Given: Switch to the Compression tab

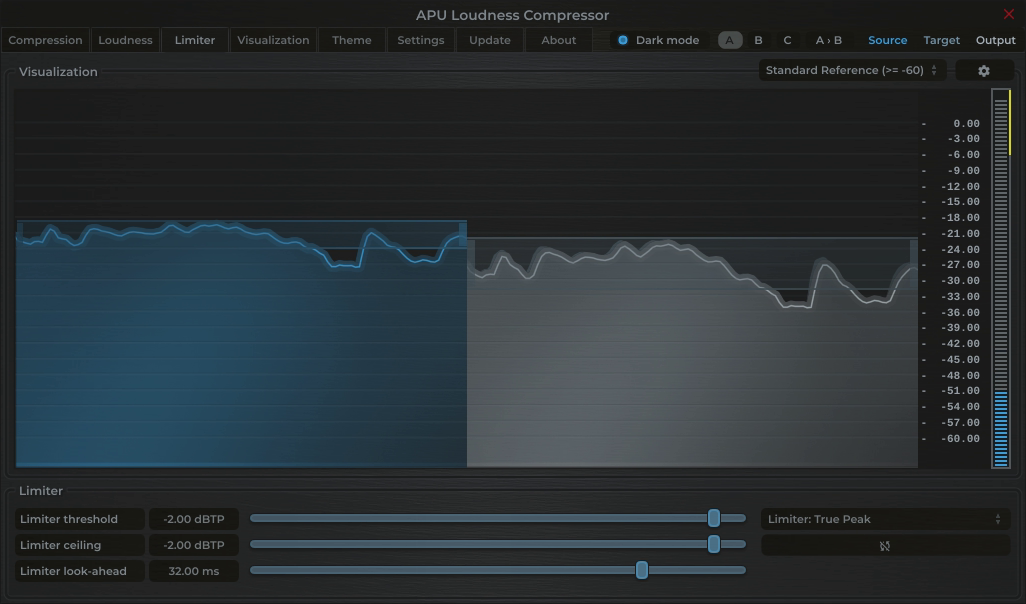Looking at the screenshot, I should pyautogui.click(x=45, y=40).
